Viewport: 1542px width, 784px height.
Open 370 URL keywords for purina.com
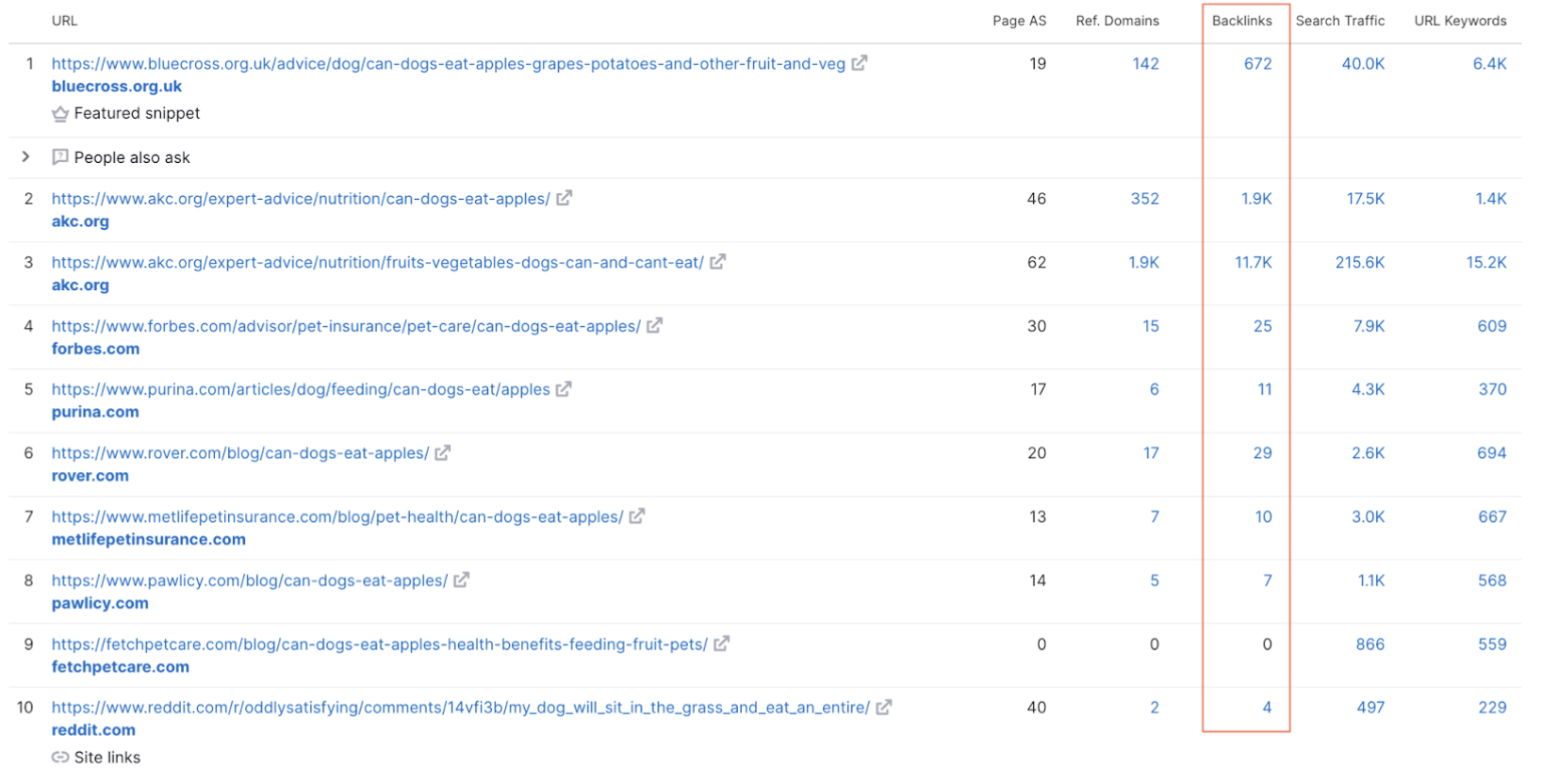point(1492,389)
